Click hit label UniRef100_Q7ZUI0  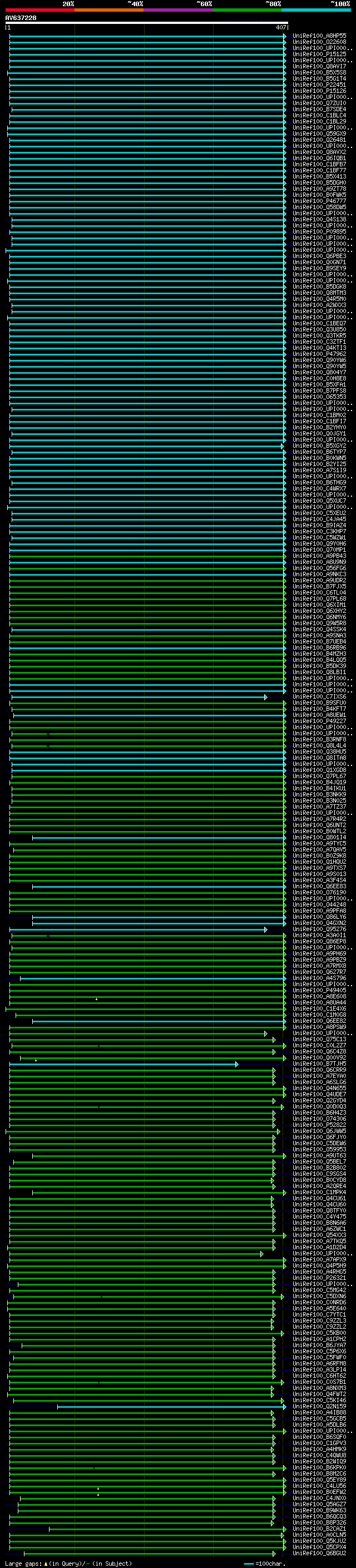click(319, 103)
